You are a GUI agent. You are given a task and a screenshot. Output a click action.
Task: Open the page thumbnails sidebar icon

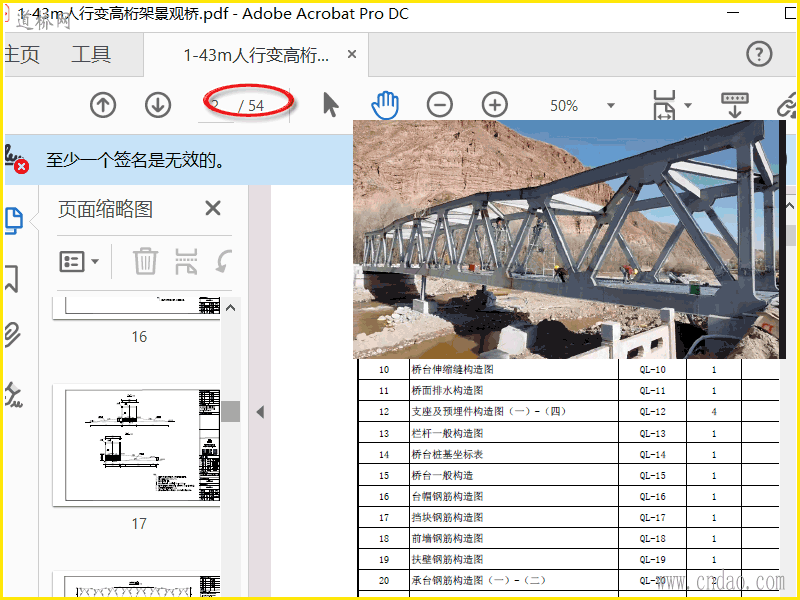(x=14, y=220)
